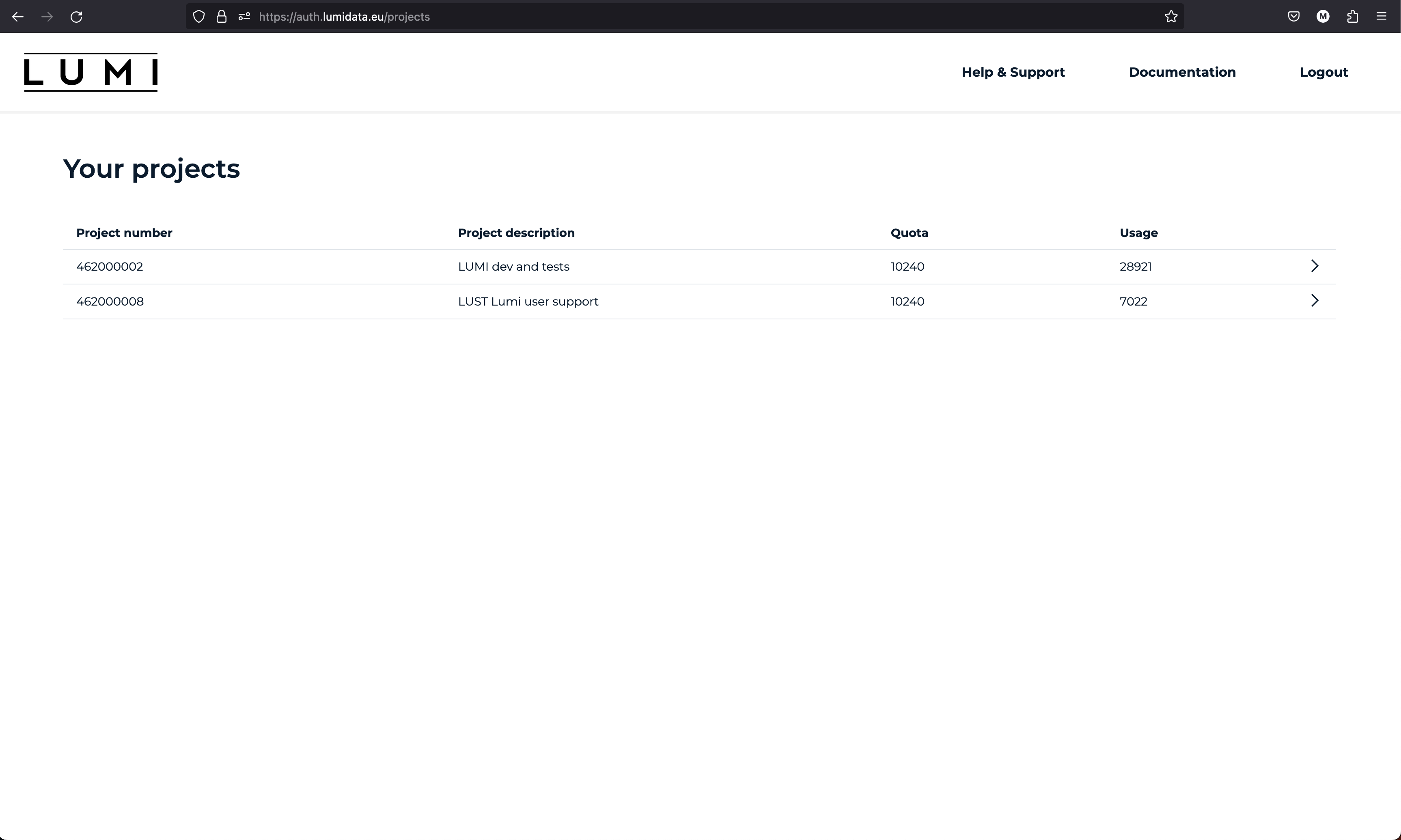Bookmark this page using the star icon
This screenshot has width=1401, height=840.
[x=1170, y=16]
